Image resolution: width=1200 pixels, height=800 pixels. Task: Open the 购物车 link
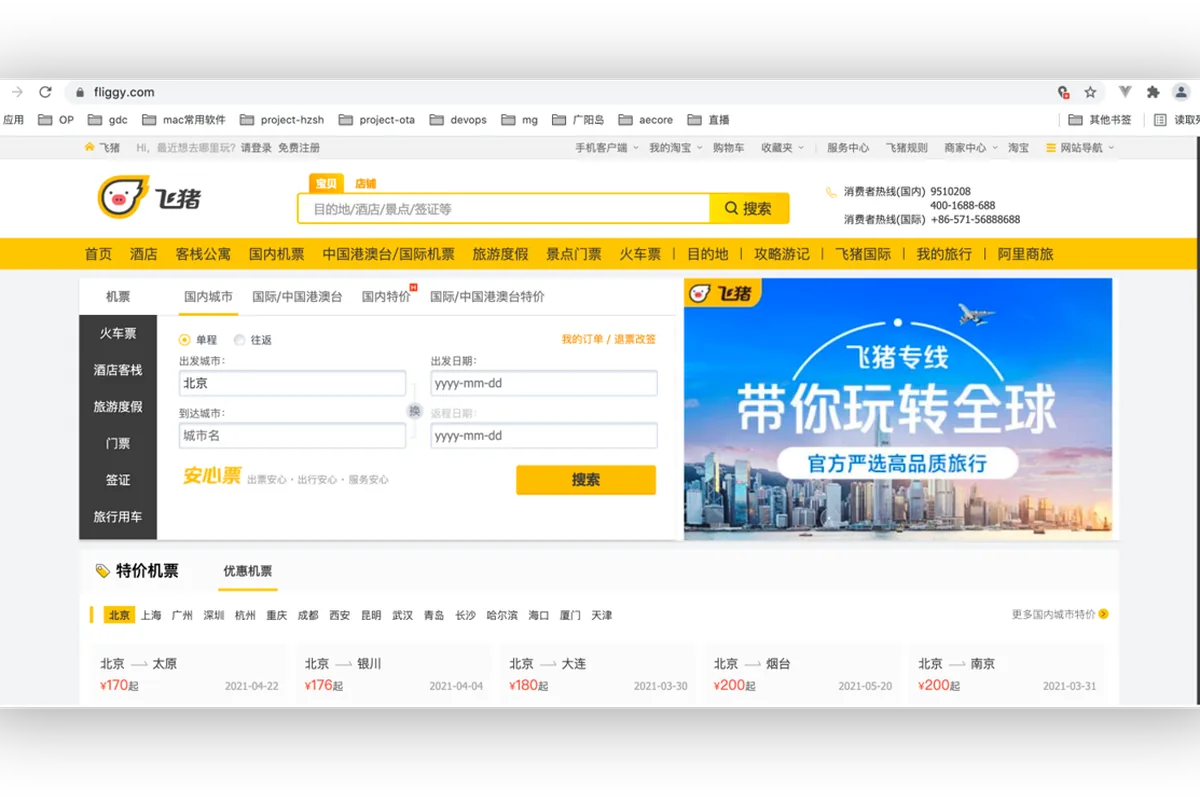[728, 147]
